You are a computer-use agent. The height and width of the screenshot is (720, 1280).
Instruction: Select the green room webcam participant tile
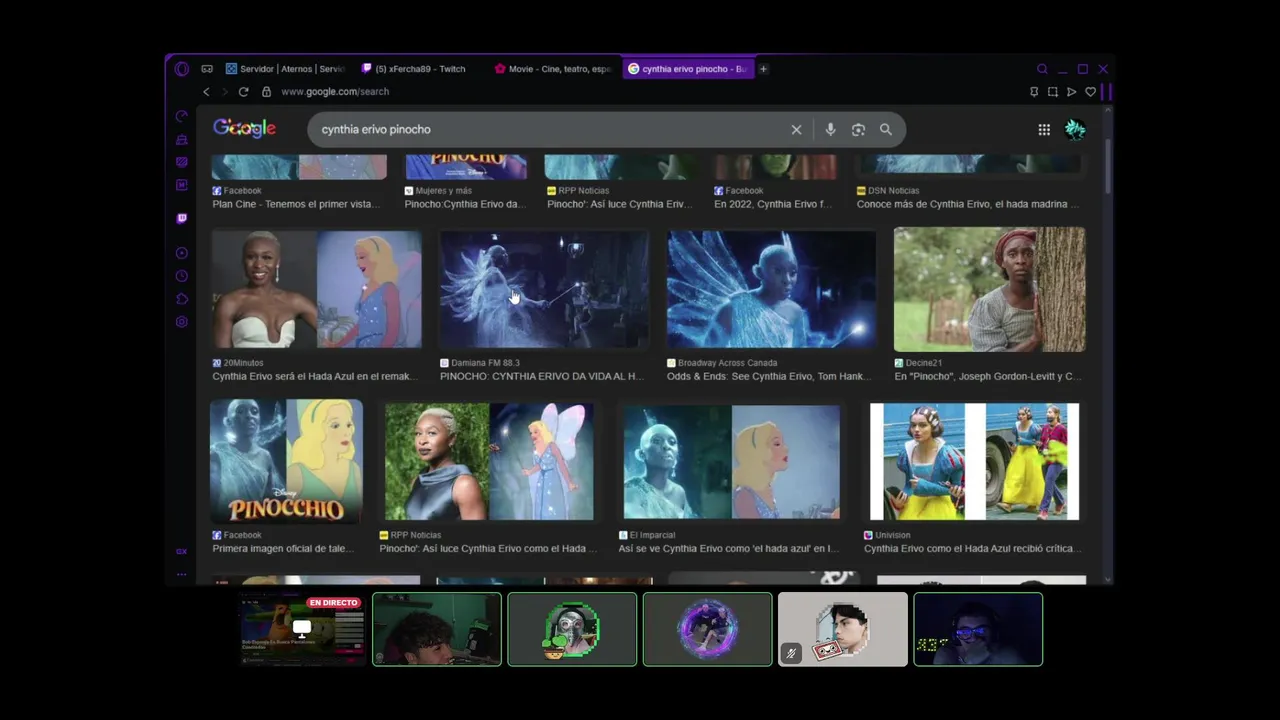[x=437, y=629]
